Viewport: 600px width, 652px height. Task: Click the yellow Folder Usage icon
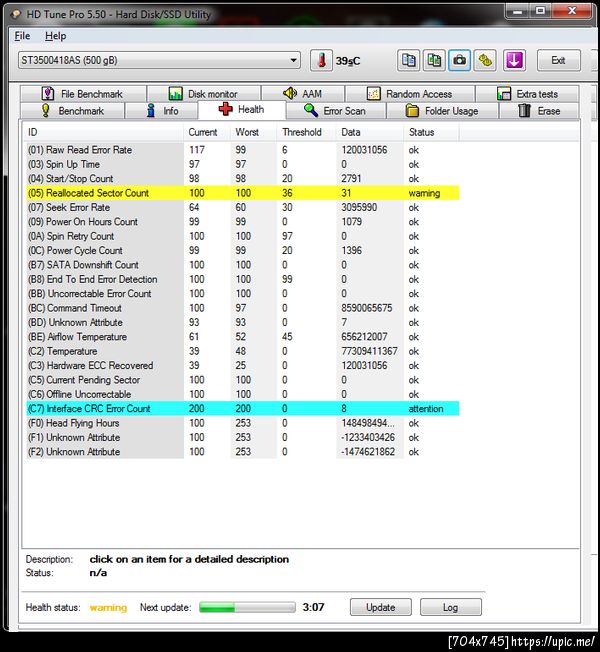pos(412,111)
